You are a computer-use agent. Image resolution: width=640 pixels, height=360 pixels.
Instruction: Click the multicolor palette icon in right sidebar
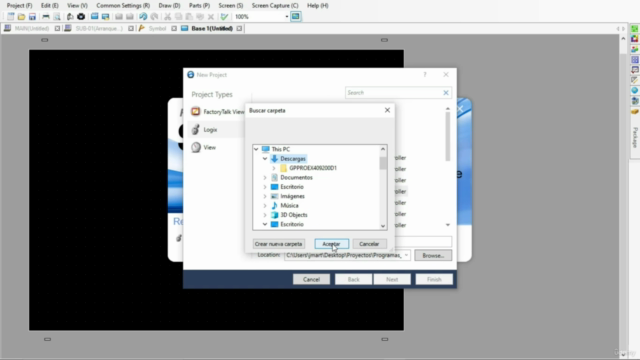tap(635, 39)
